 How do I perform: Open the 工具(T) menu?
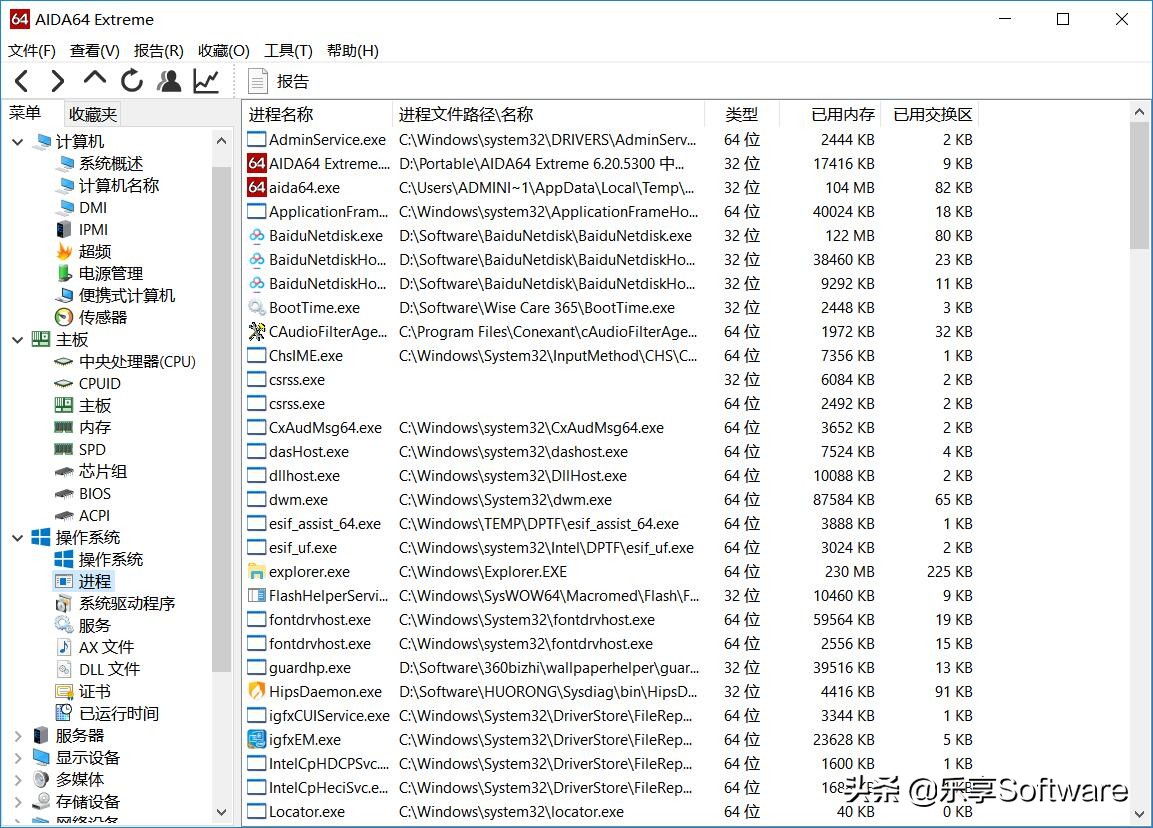click(288, 51)
